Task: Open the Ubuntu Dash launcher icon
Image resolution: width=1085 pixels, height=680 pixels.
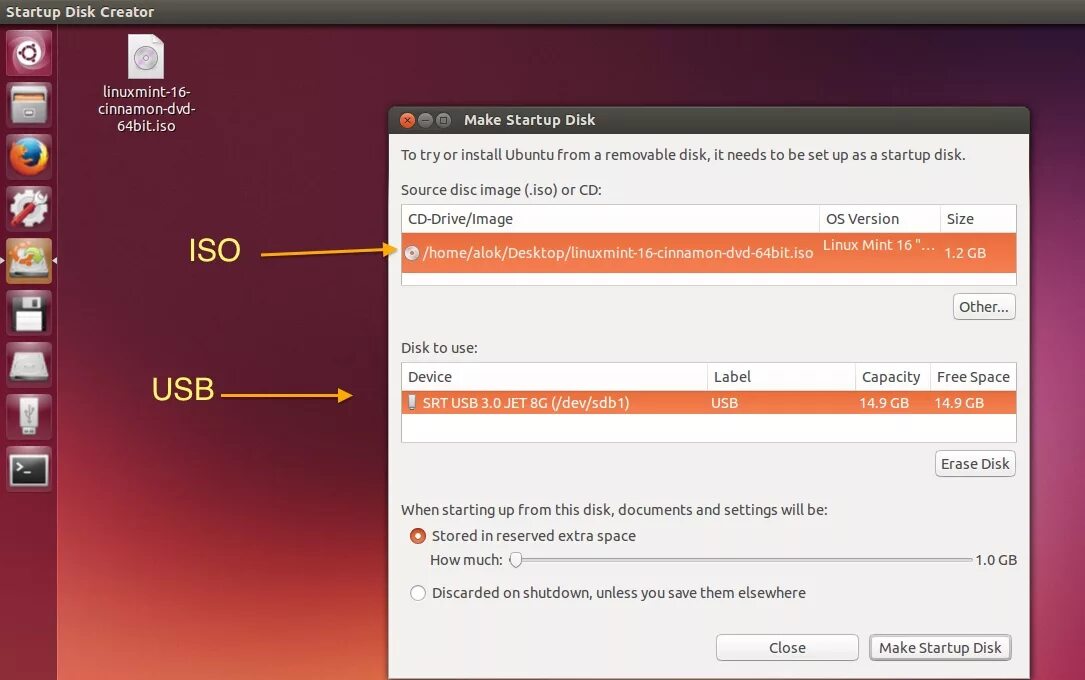Action: coord(28,53)
